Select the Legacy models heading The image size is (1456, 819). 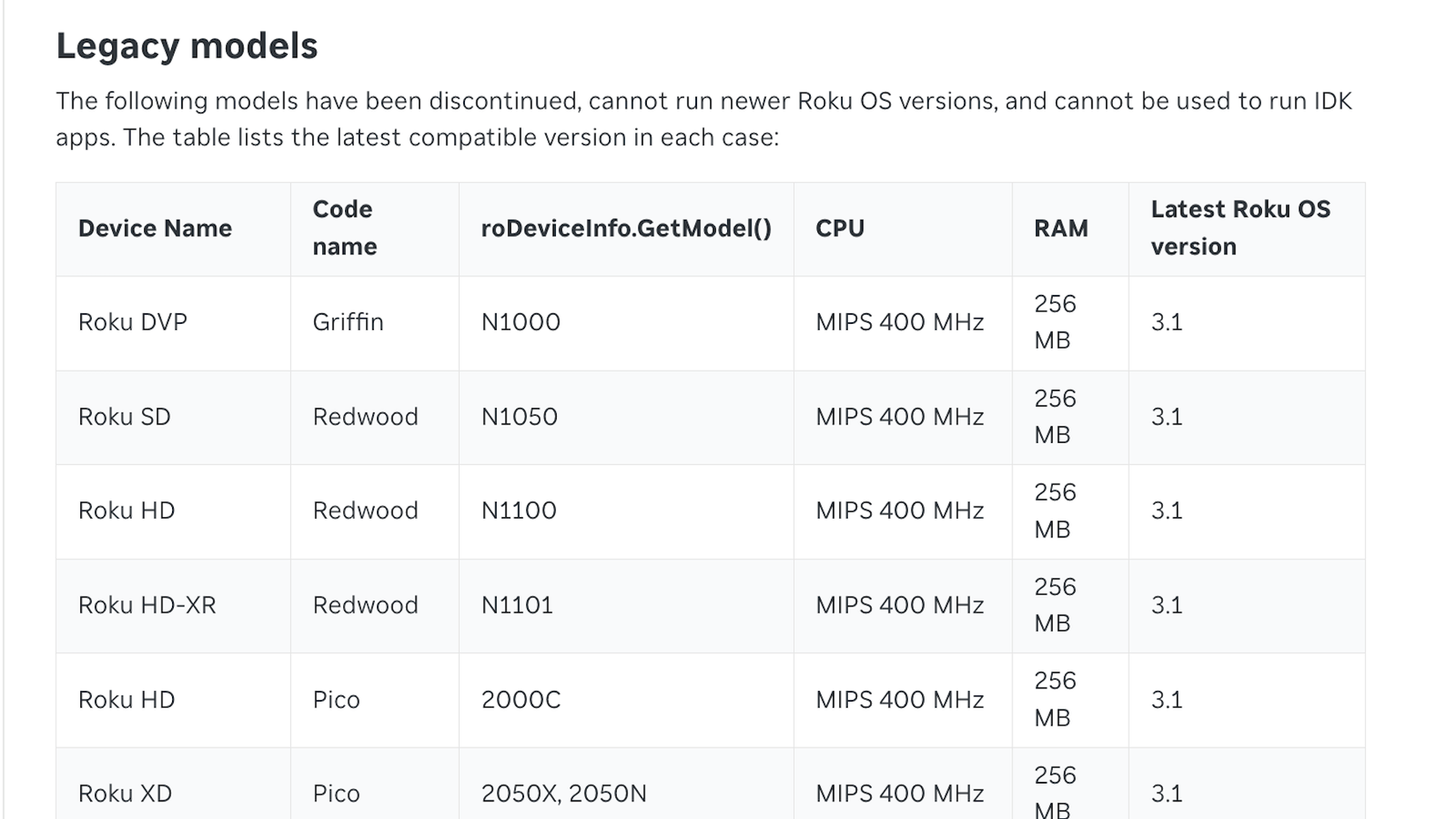click(187, 46)
